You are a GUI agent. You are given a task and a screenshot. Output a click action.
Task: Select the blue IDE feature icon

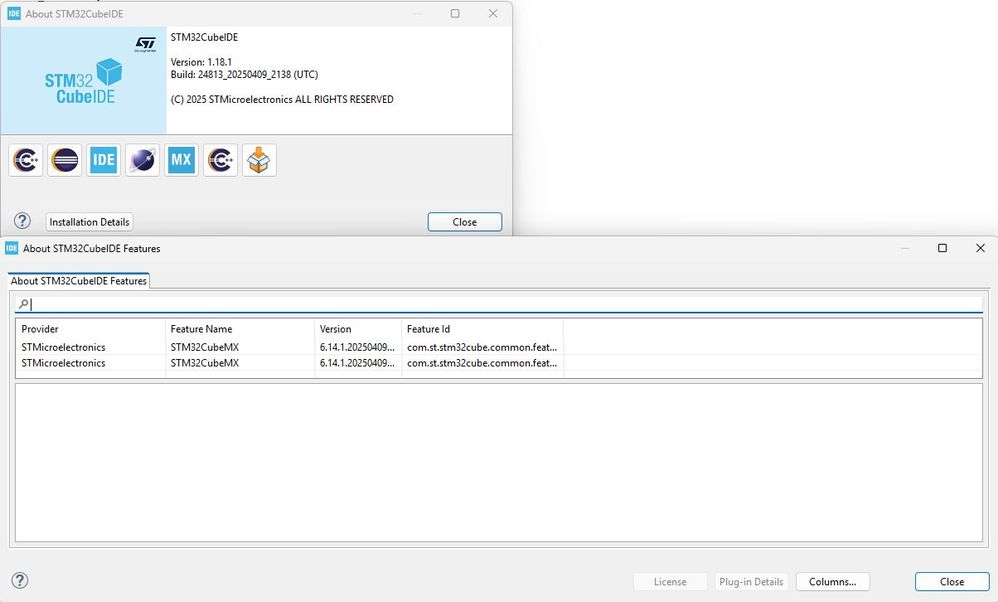(103, 160)
